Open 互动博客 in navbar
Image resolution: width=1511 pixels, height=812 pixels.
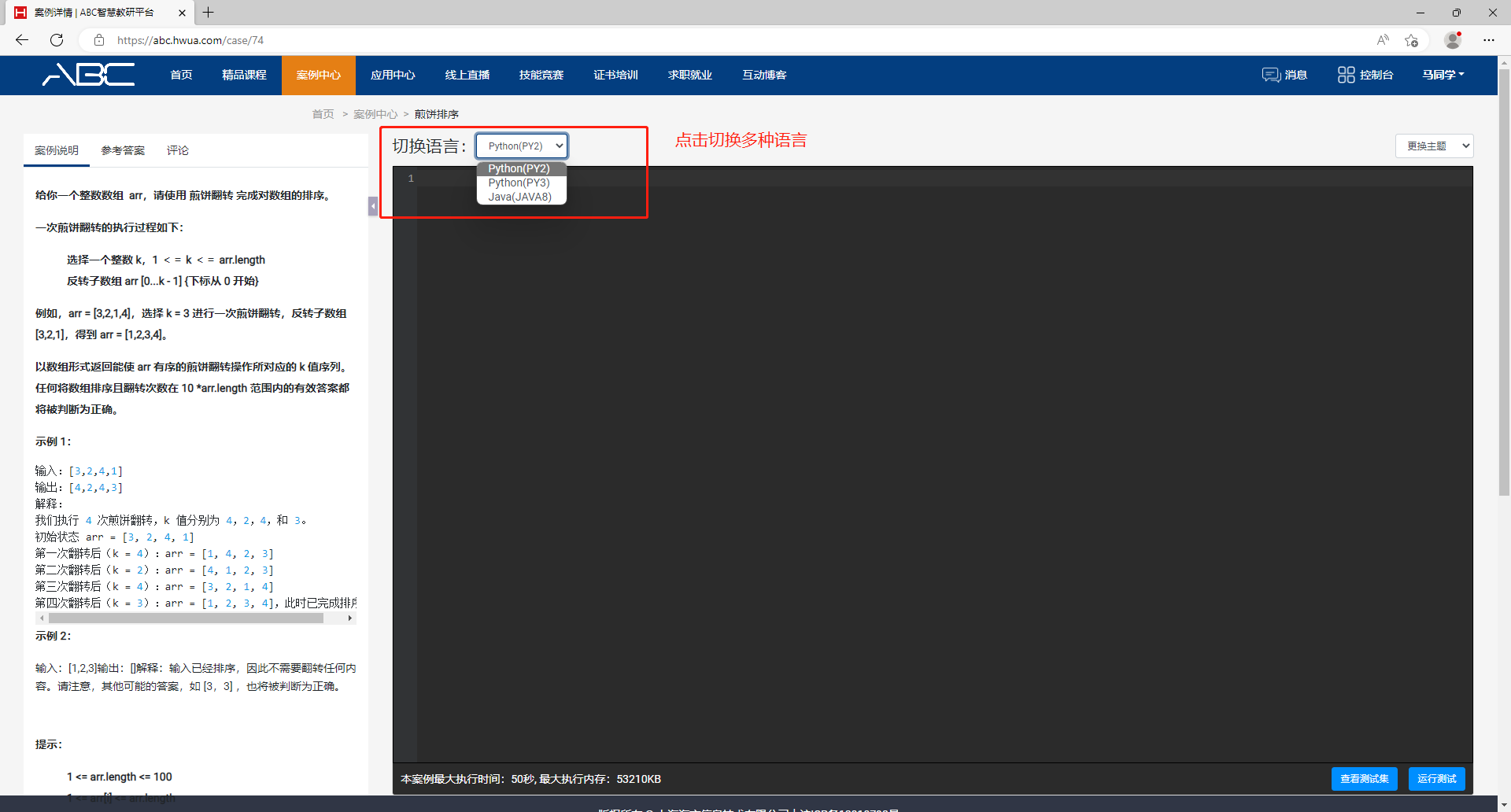pyautogui.click(x=764, y=75)
